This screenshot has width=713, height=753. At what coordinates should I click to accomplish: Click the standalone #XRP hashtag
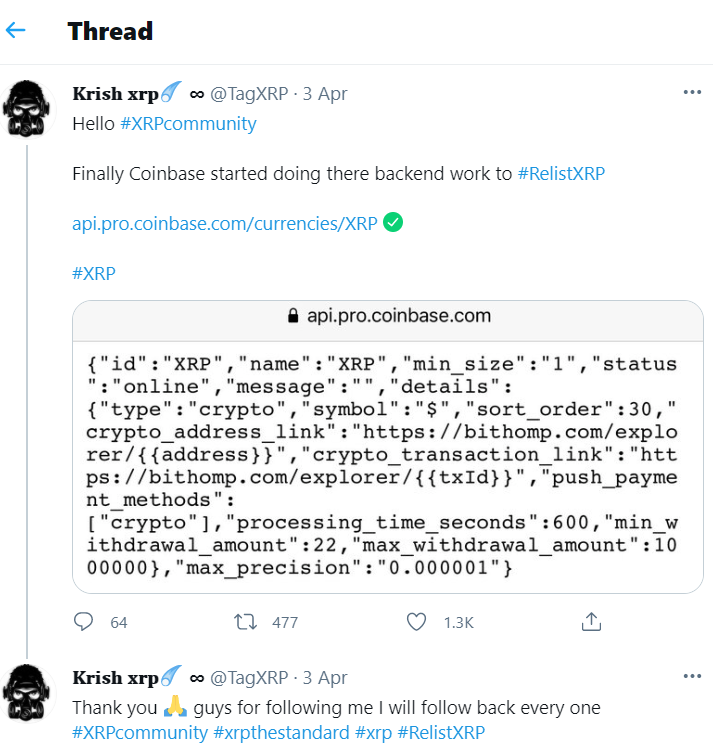(94, 273)
